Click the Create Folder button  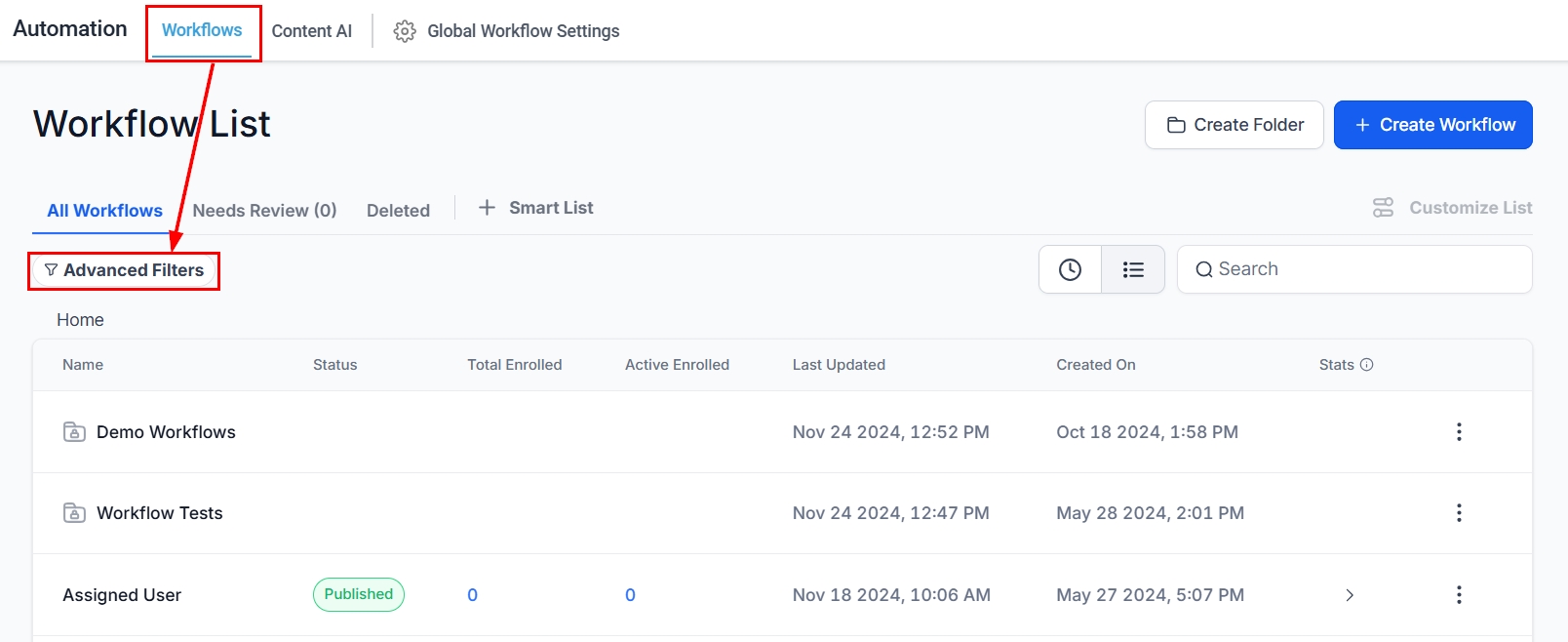(x=1234, y=125)
